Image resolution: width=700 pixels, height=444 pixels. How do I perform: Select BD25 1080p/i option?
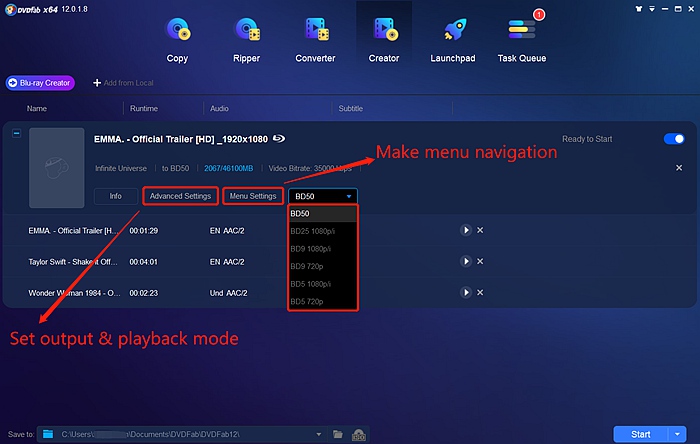(x=323, y=231)
